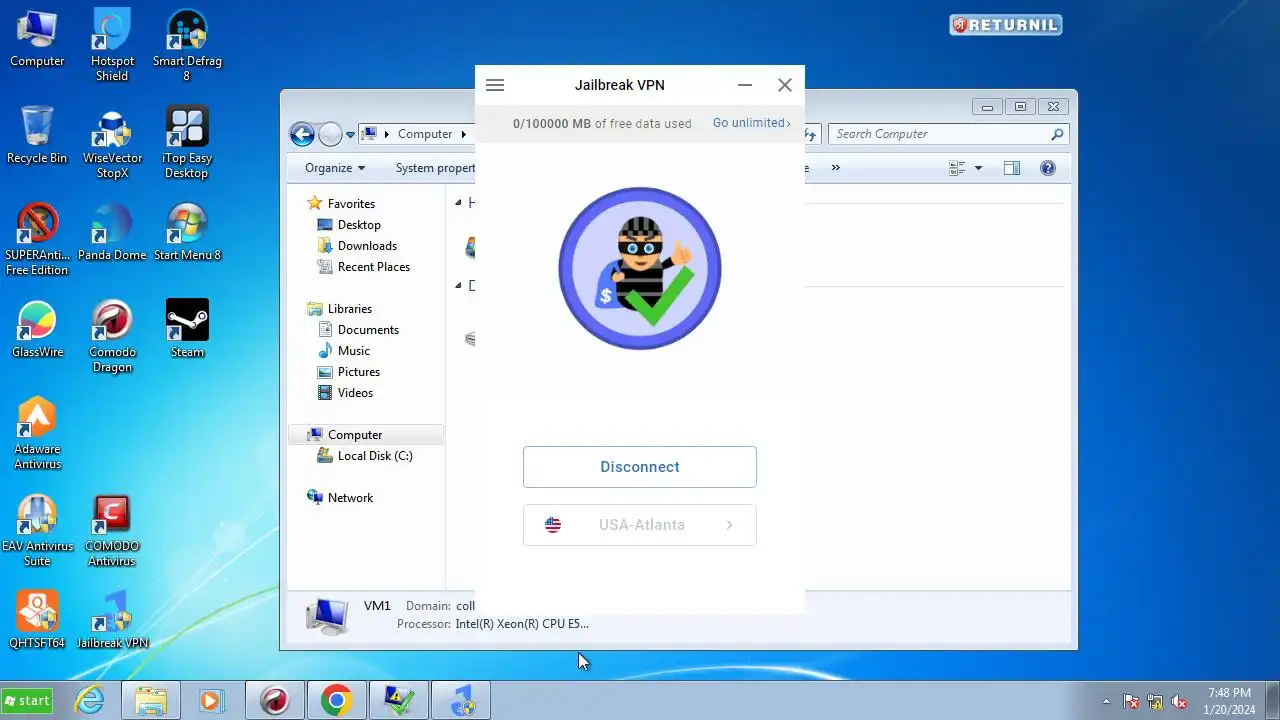1280x720 pixels.
Task: Select the Music library
Action: click(353, 351)
